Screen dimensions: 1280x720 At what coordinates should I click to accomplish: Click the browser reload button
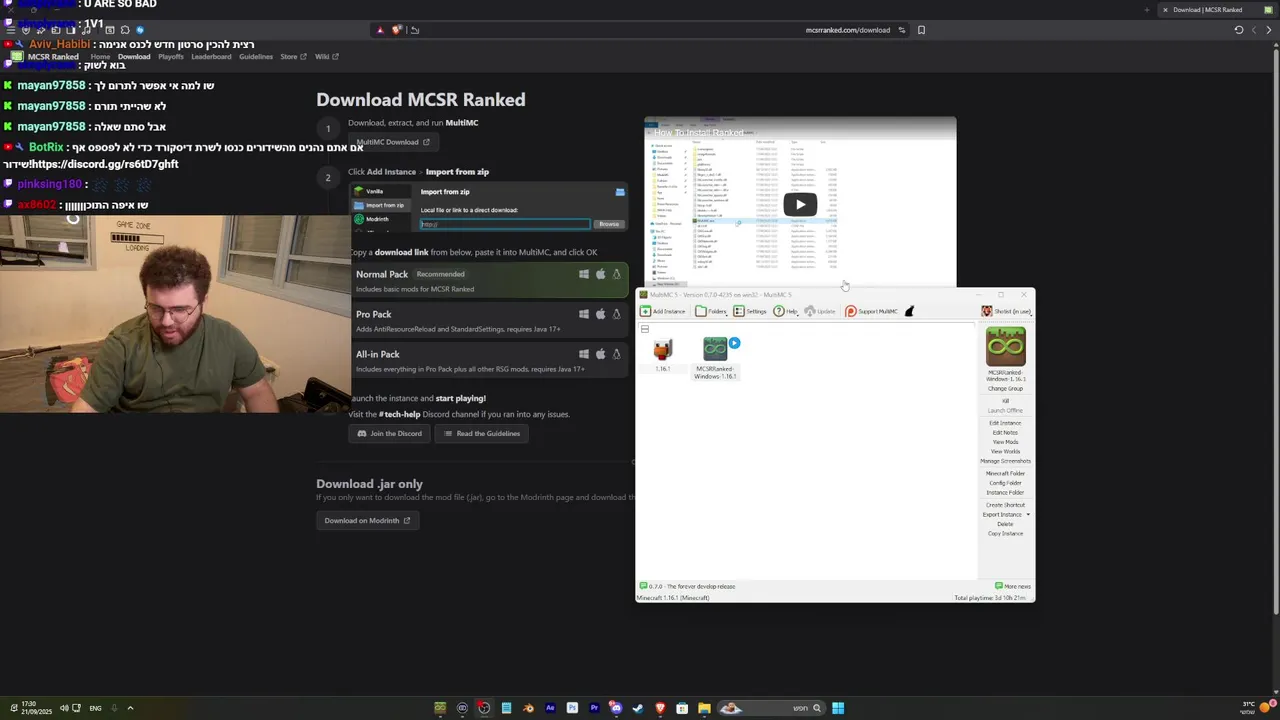pos(1238,30)
